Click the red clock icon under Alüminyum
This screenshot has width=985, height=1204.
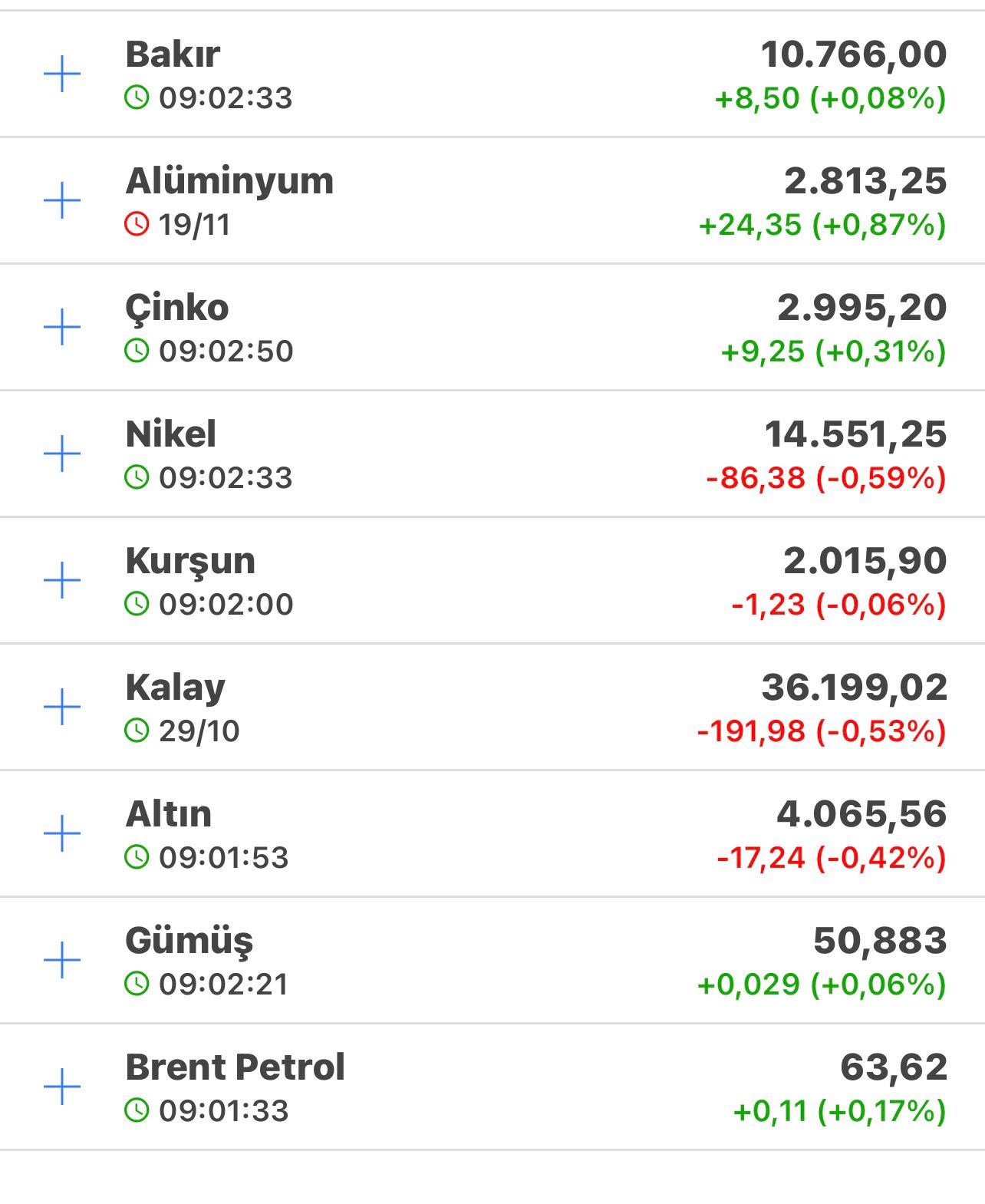137,225
